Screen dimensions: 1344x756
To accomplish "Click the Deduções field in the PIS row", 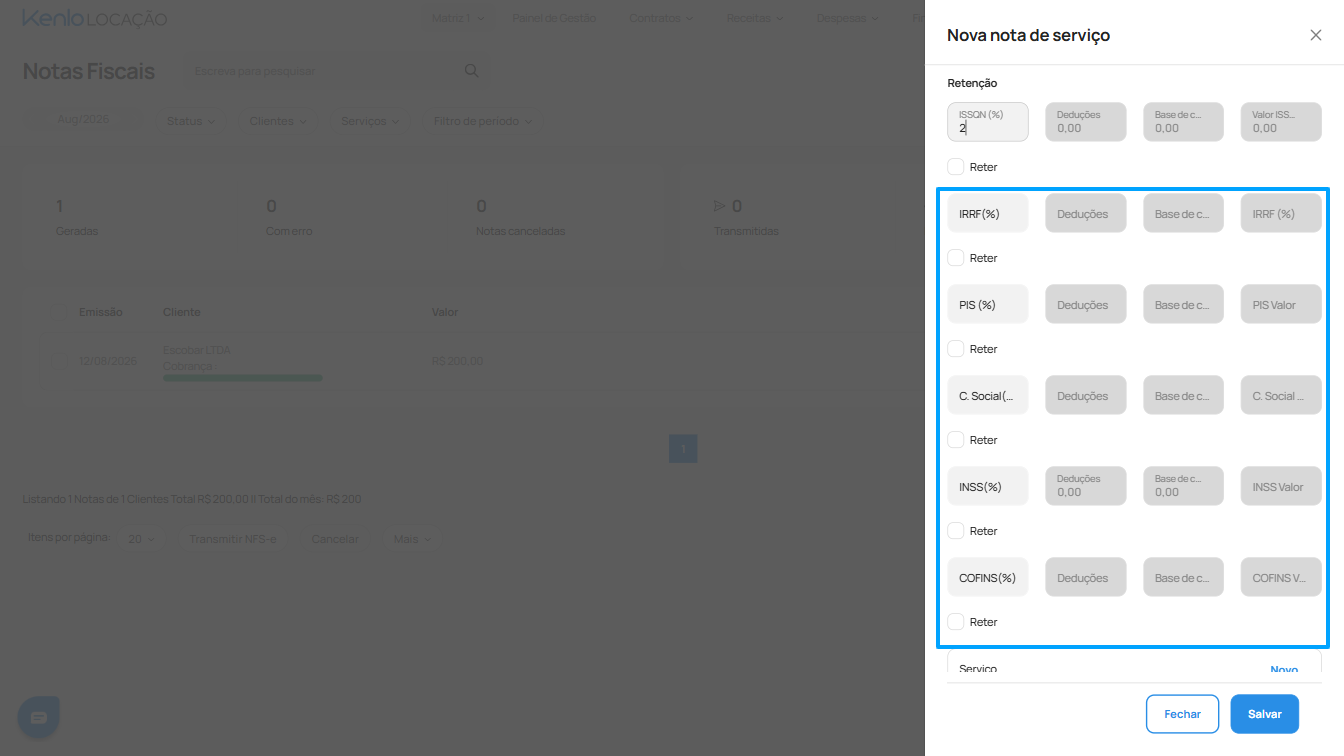I will (1086, 304).
